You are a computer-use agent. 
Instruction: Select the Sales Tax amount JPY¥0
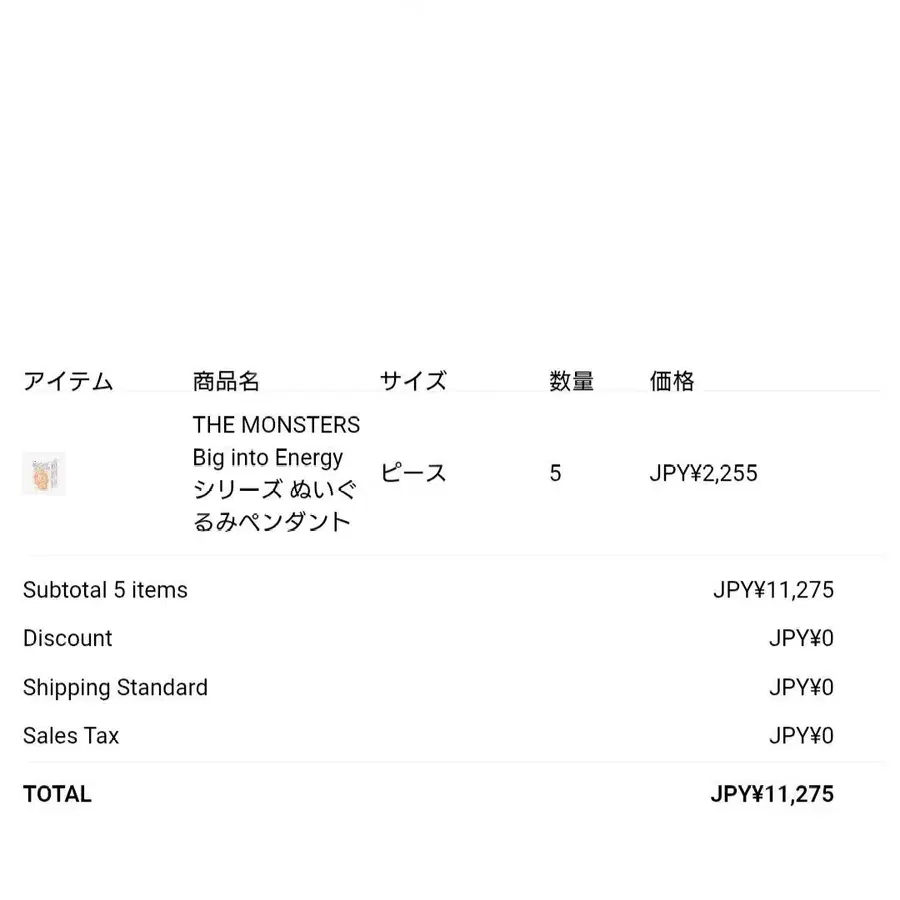pos(801,736)
